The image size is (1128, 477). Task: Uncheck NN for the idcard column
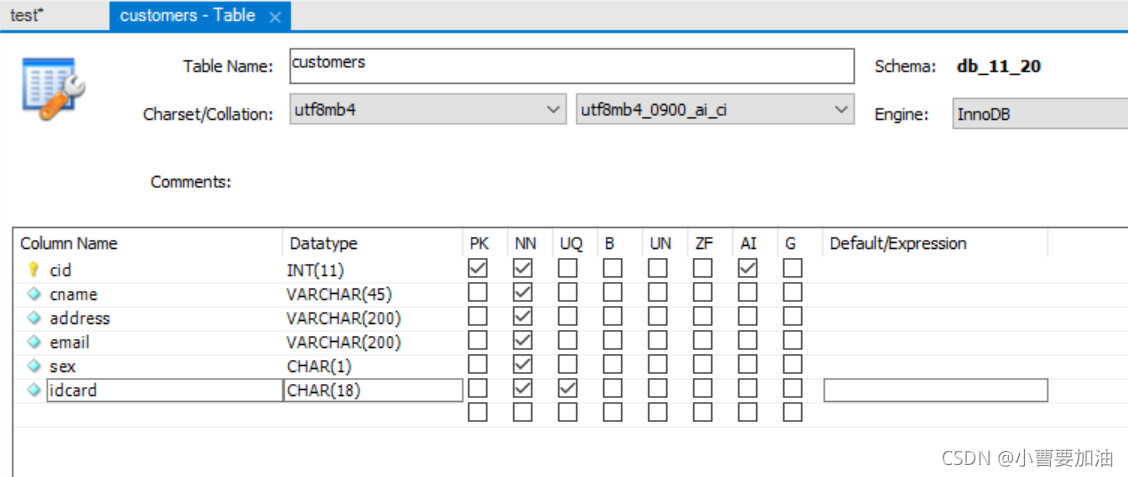click(x=523, y=389)
